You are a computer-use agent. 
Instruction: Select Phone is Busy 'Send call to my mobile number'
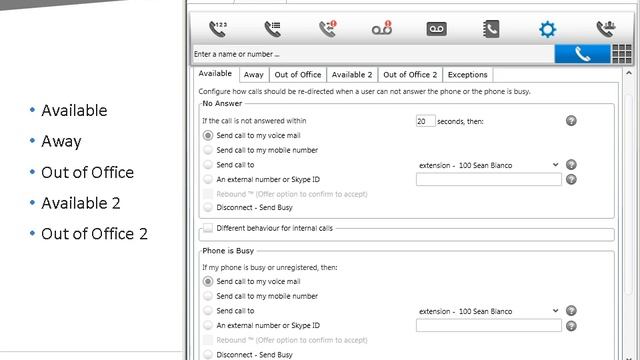coord(208,296)
